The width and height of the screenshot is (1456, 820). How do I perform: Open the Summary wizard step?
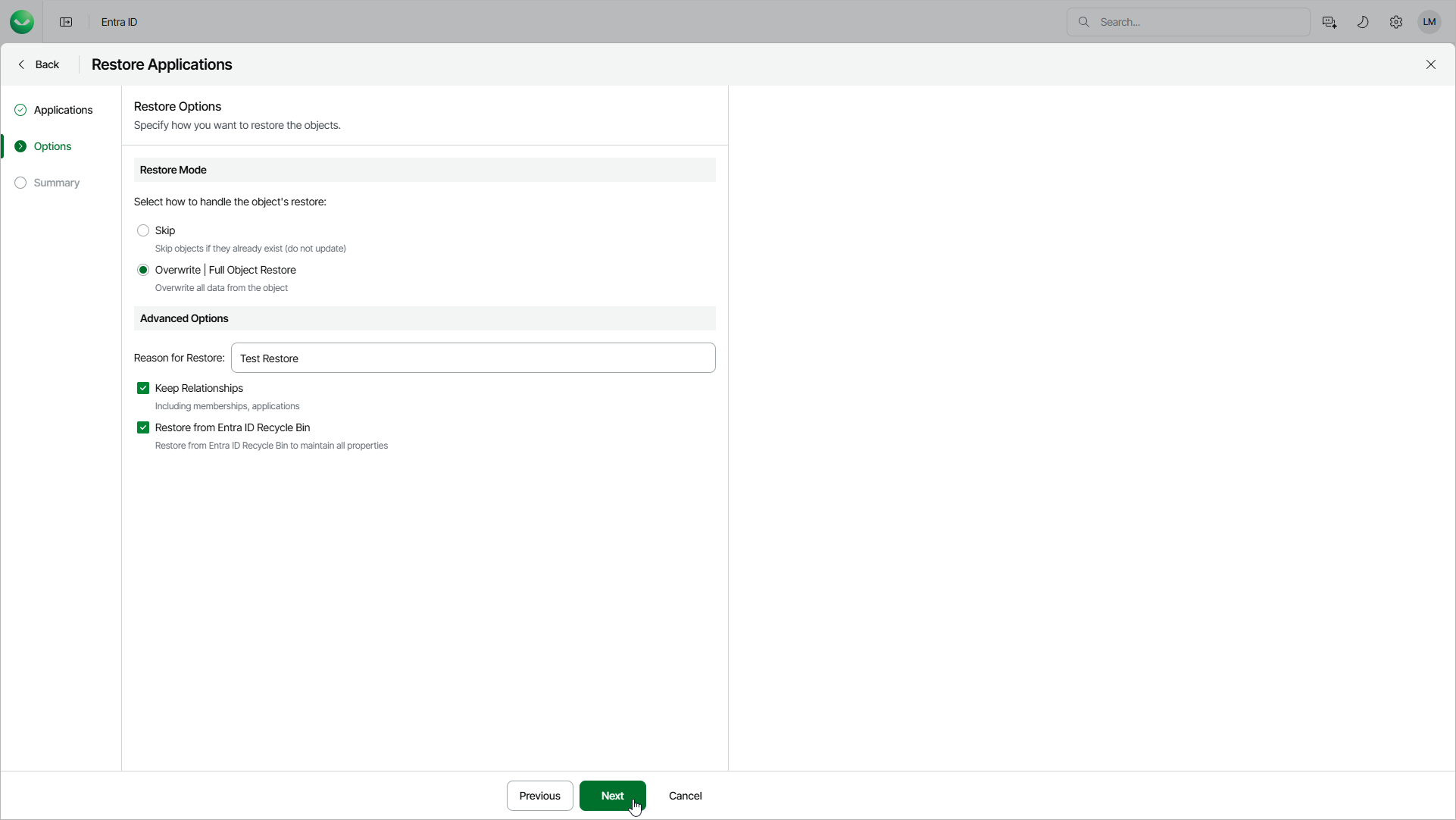pyautogui.click(x=56, y=183)
